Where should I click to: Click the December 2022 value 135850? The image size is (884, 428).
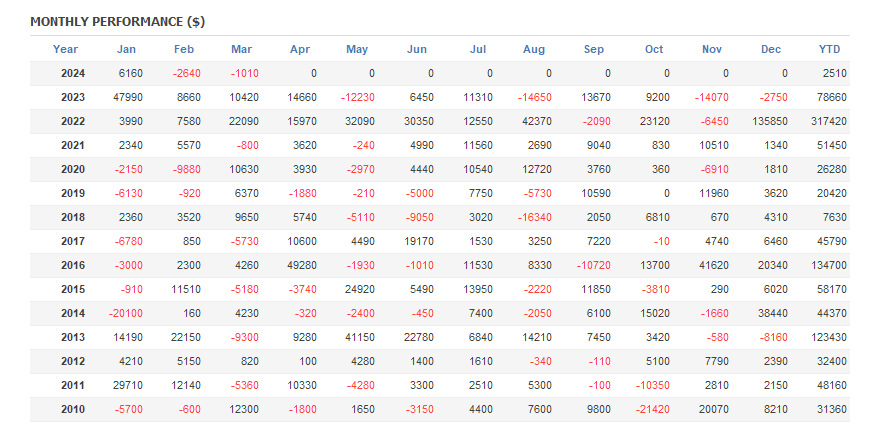[767, 121]
